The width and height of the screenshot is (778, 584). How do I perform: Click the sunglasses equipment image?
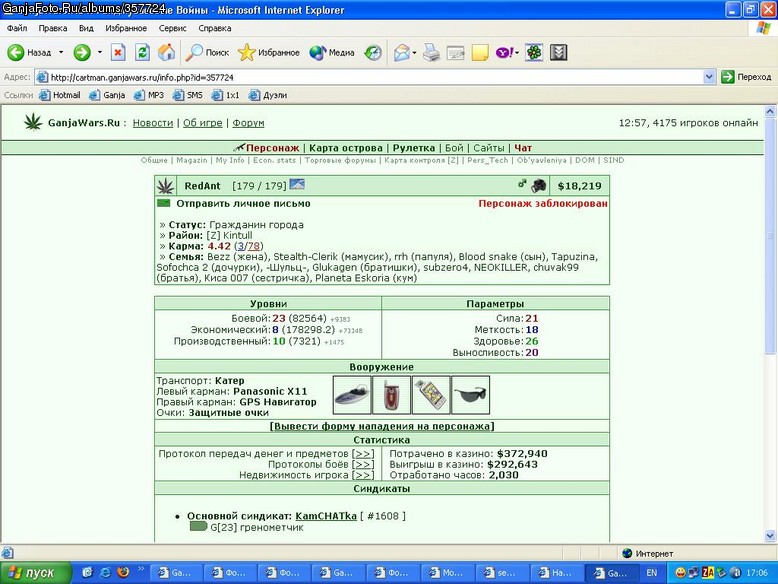pos(471,395)
